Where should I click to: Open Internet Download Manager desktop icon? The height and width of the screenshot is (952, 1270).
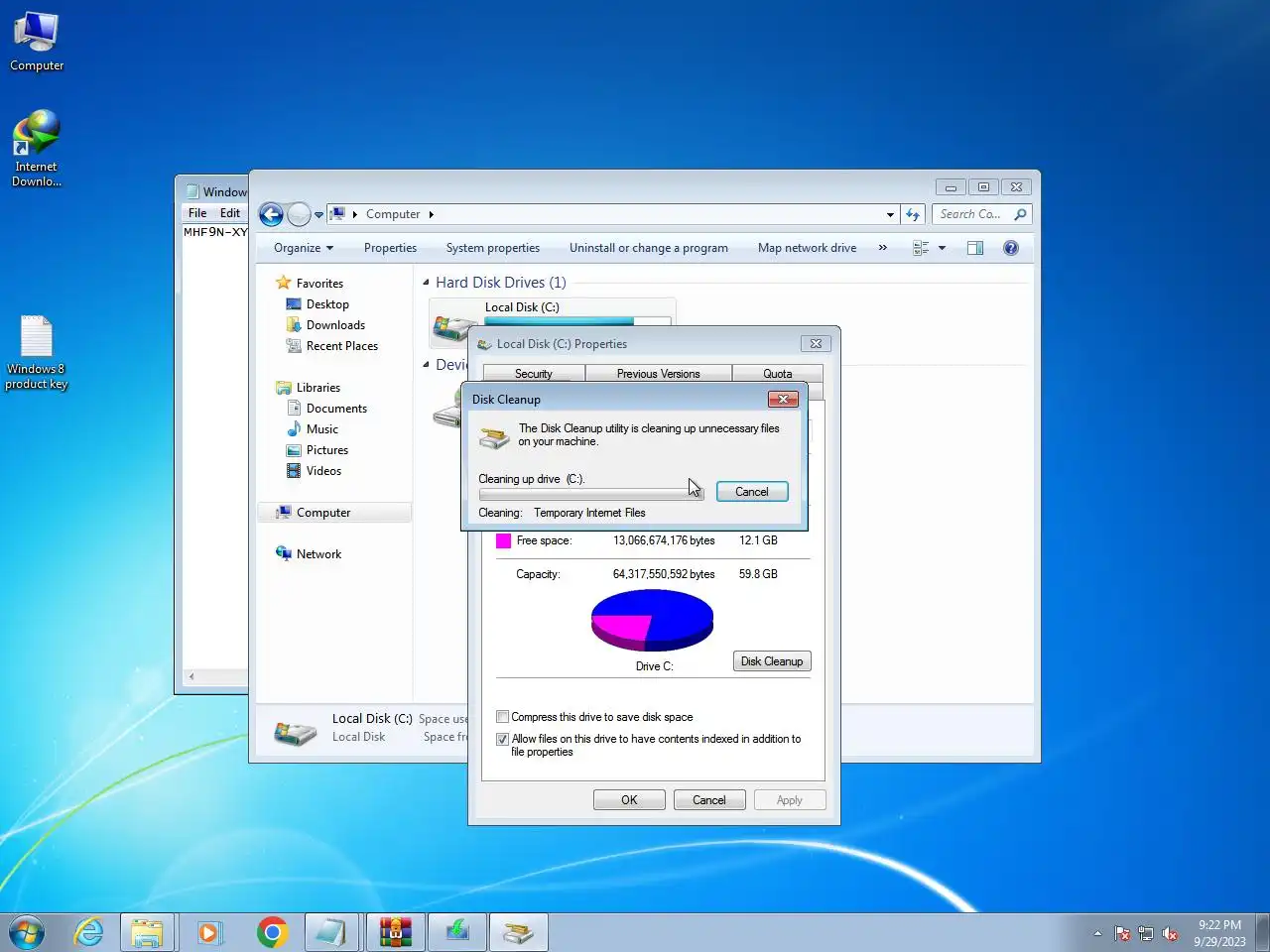(37, 149)
